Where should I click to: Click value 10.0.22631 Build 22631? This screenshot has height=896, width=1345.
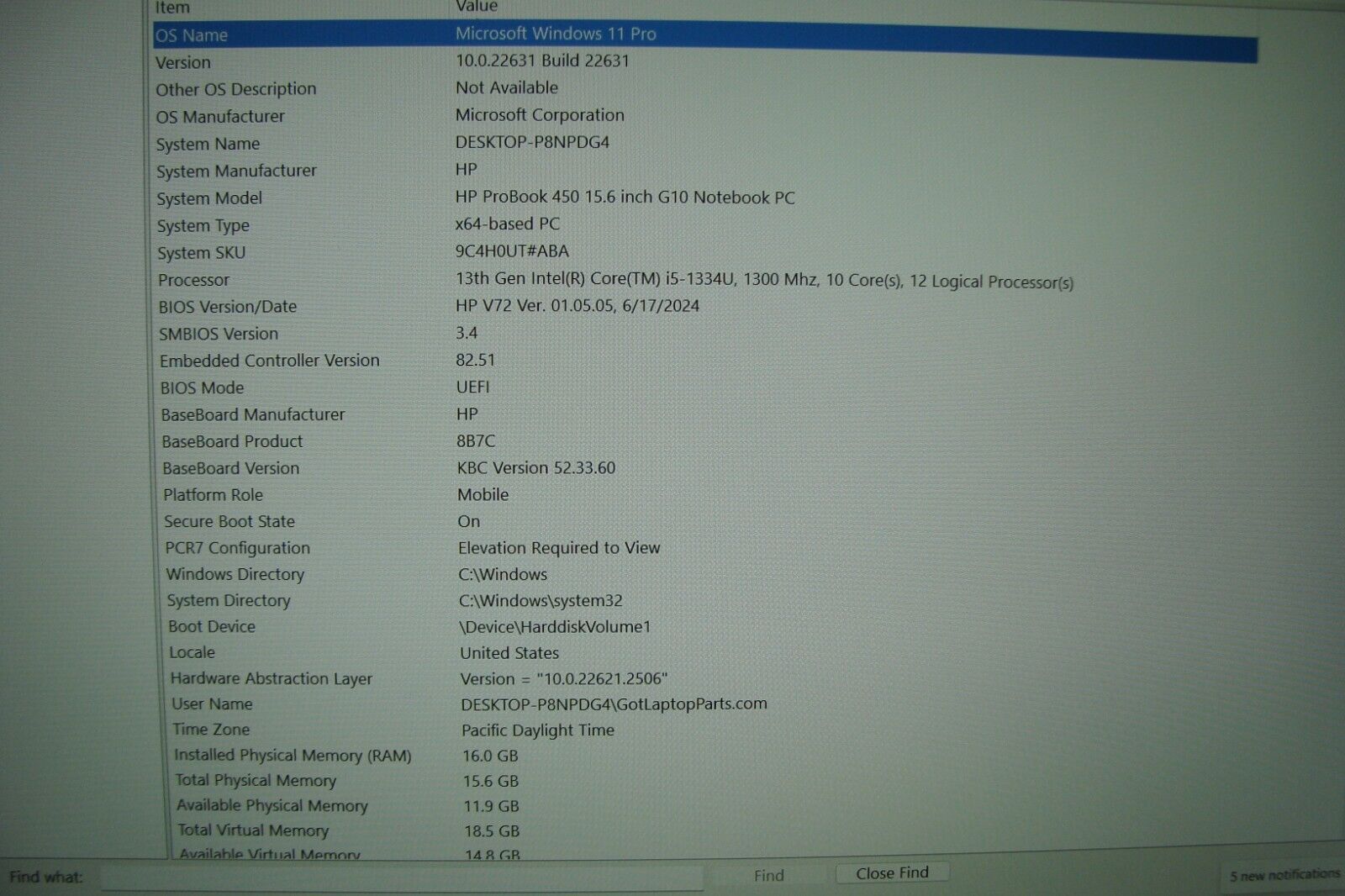542,61
